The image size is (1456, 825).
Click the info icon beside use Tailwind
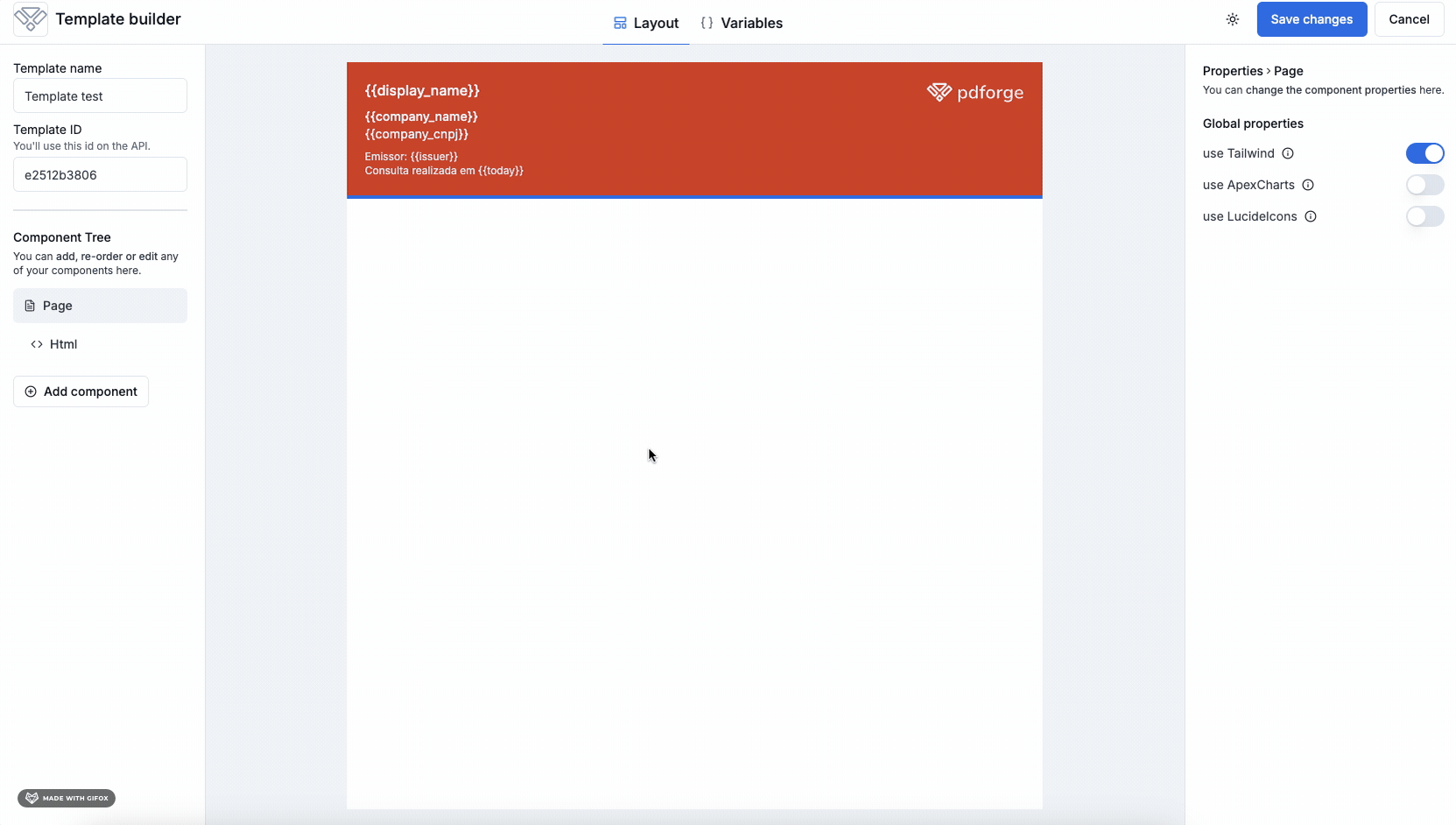pyautogui.click(x=1288, y=153)
